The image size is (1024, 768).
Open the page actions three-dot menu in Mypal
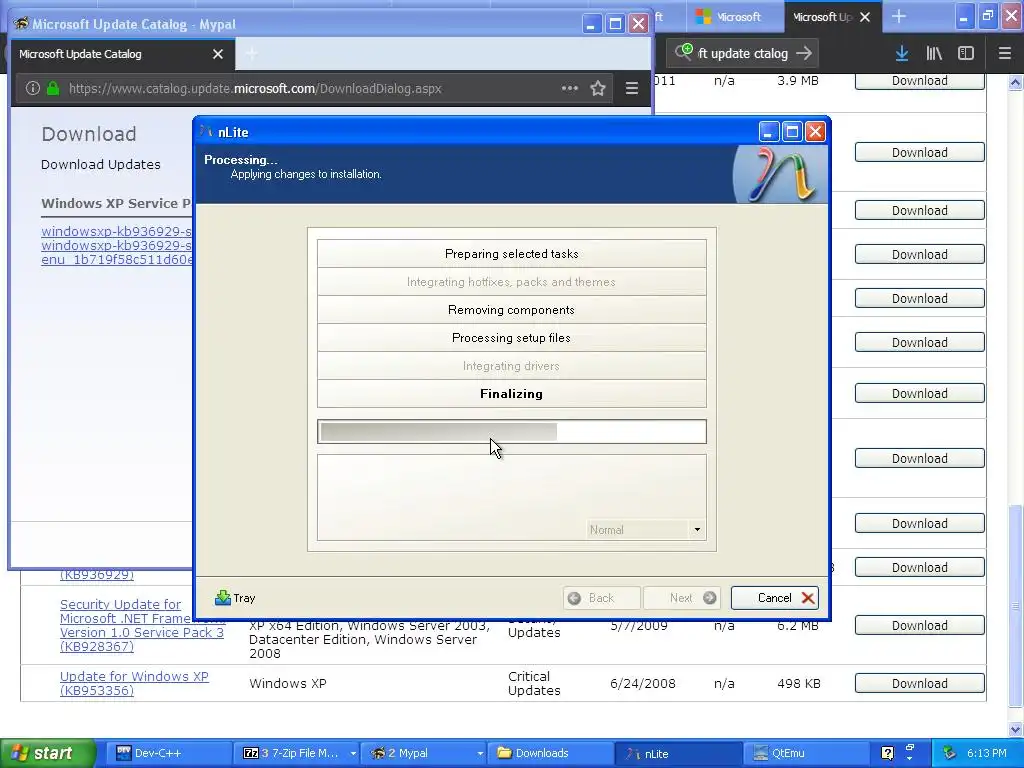point(569,88)
